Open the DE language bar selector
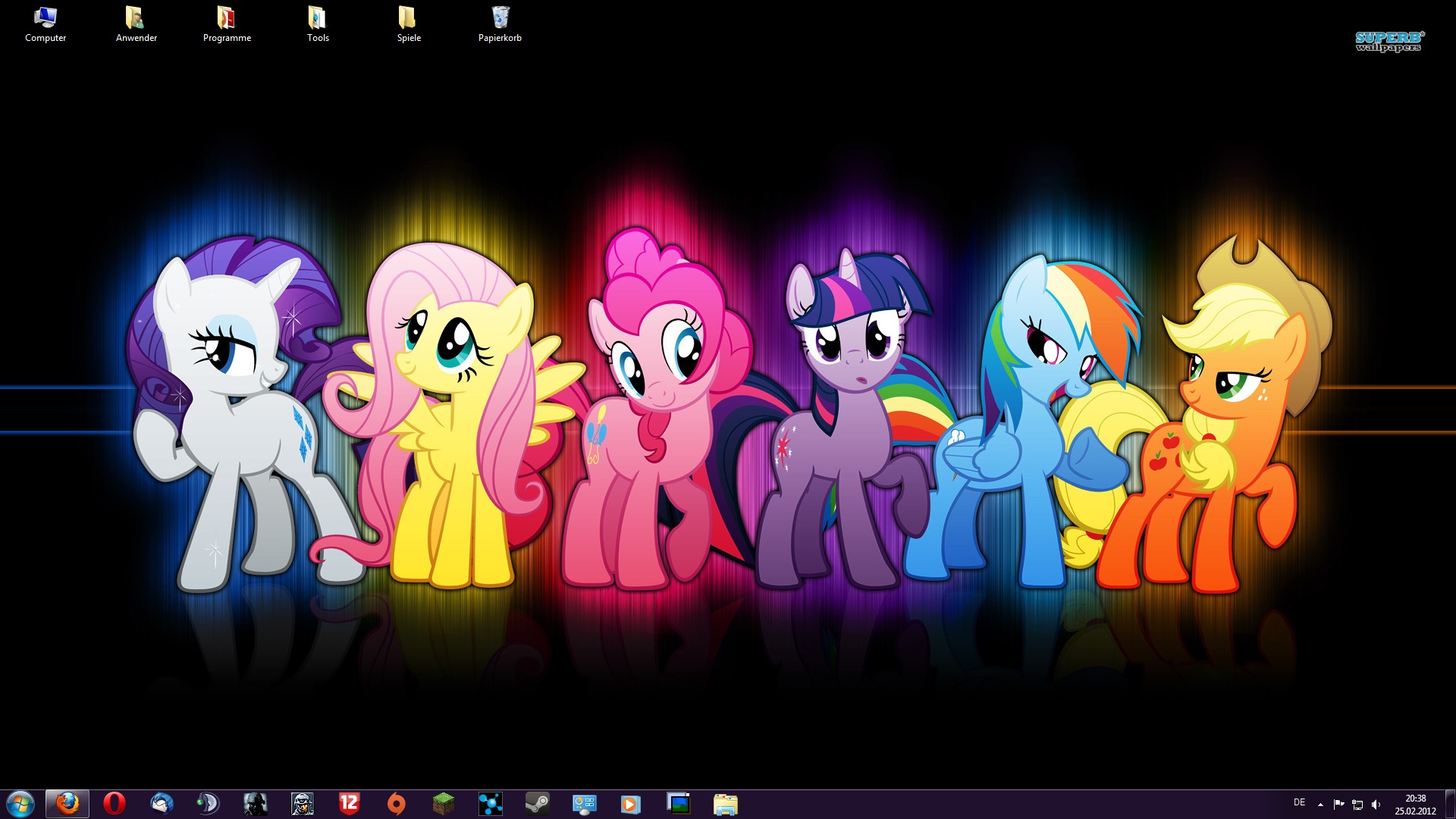This screenshot has width=1456, height=819. pos(1299,802)
